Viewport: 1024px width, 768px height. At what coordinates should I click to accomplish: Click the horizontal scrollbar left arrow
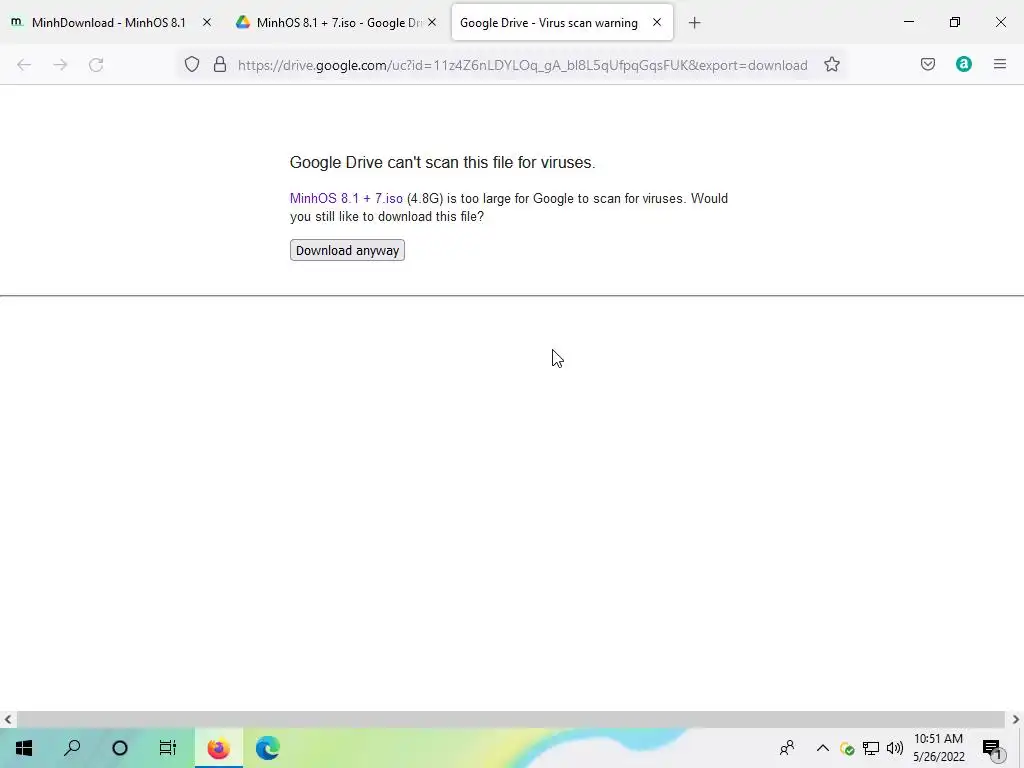tap(8, 719)
